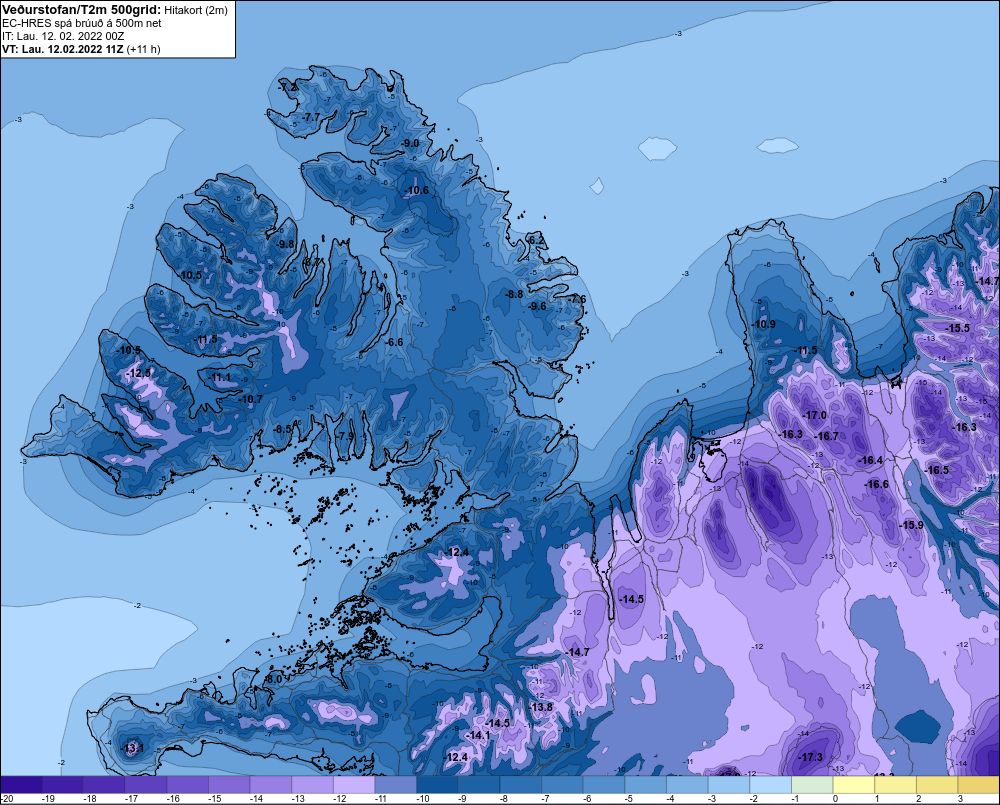Screen dimensions: 1000x805
Task: Click the line "EC-HRES spá brúuð á 500m net"
Action: click(x=82, y=23)
